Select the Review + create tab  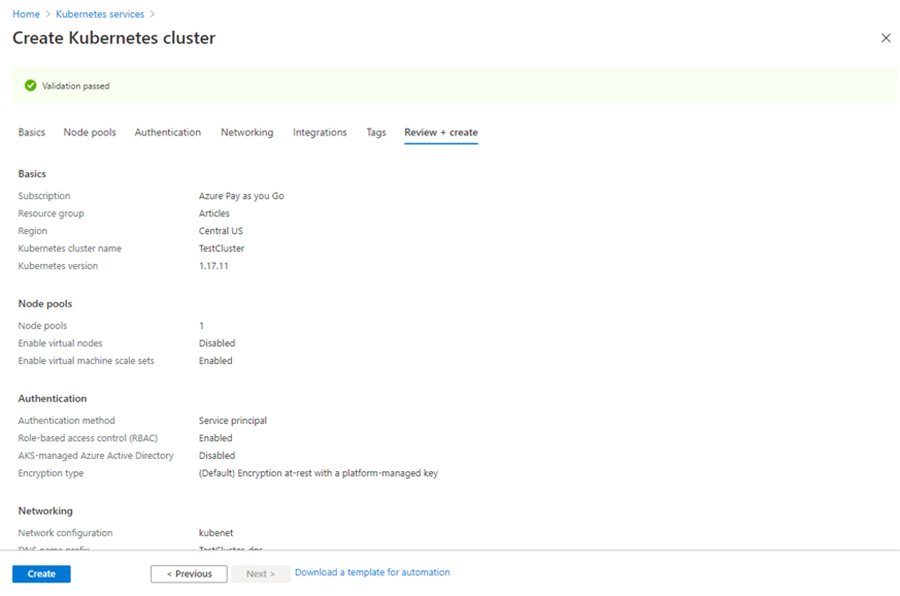[x=440, y=131]
